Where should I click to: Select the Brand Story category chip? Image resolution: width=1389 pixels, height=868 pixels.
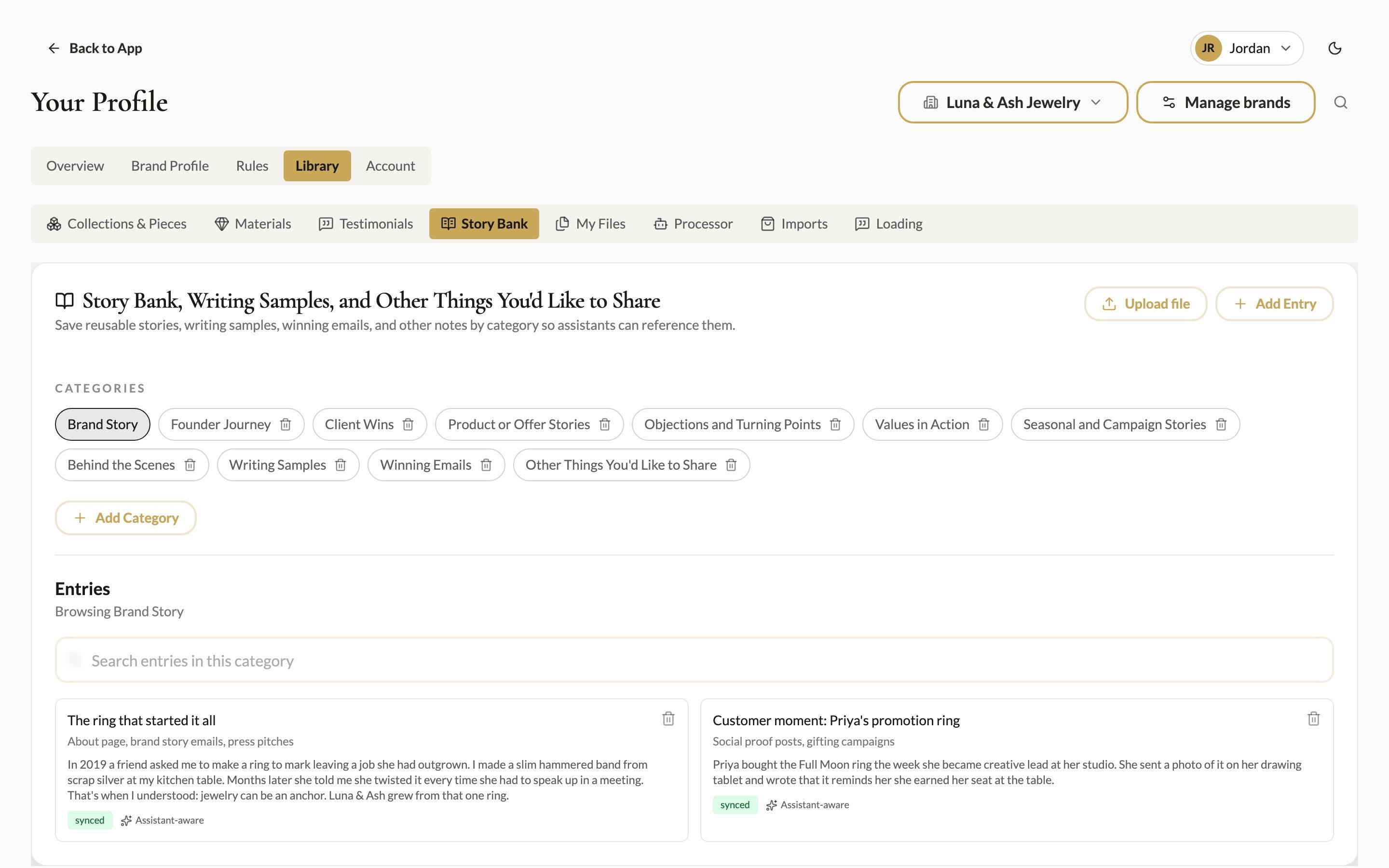pos(103,424)
